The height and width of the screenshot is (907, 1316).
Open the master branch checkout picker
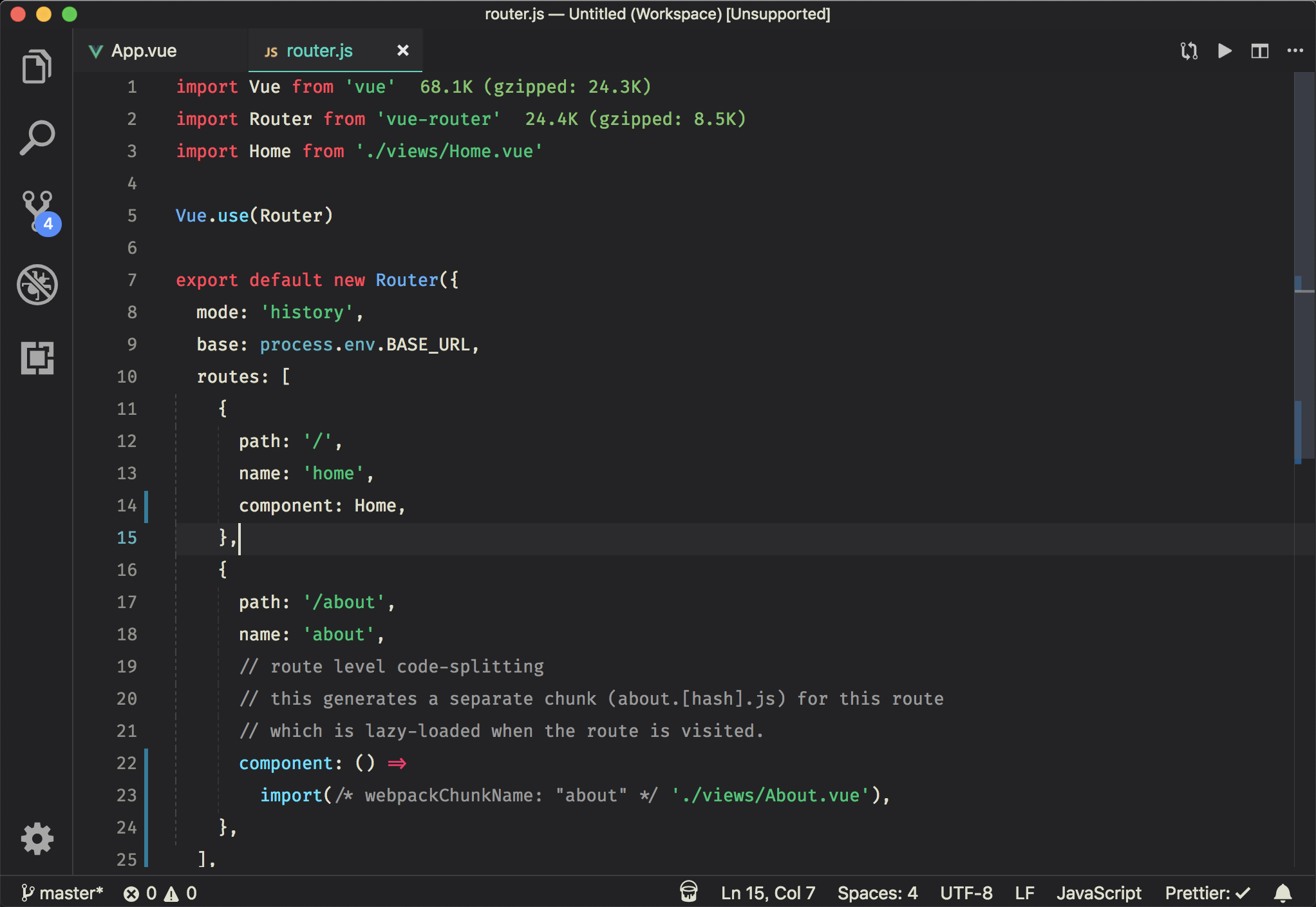pyautogui.click(x=62, y=893)
